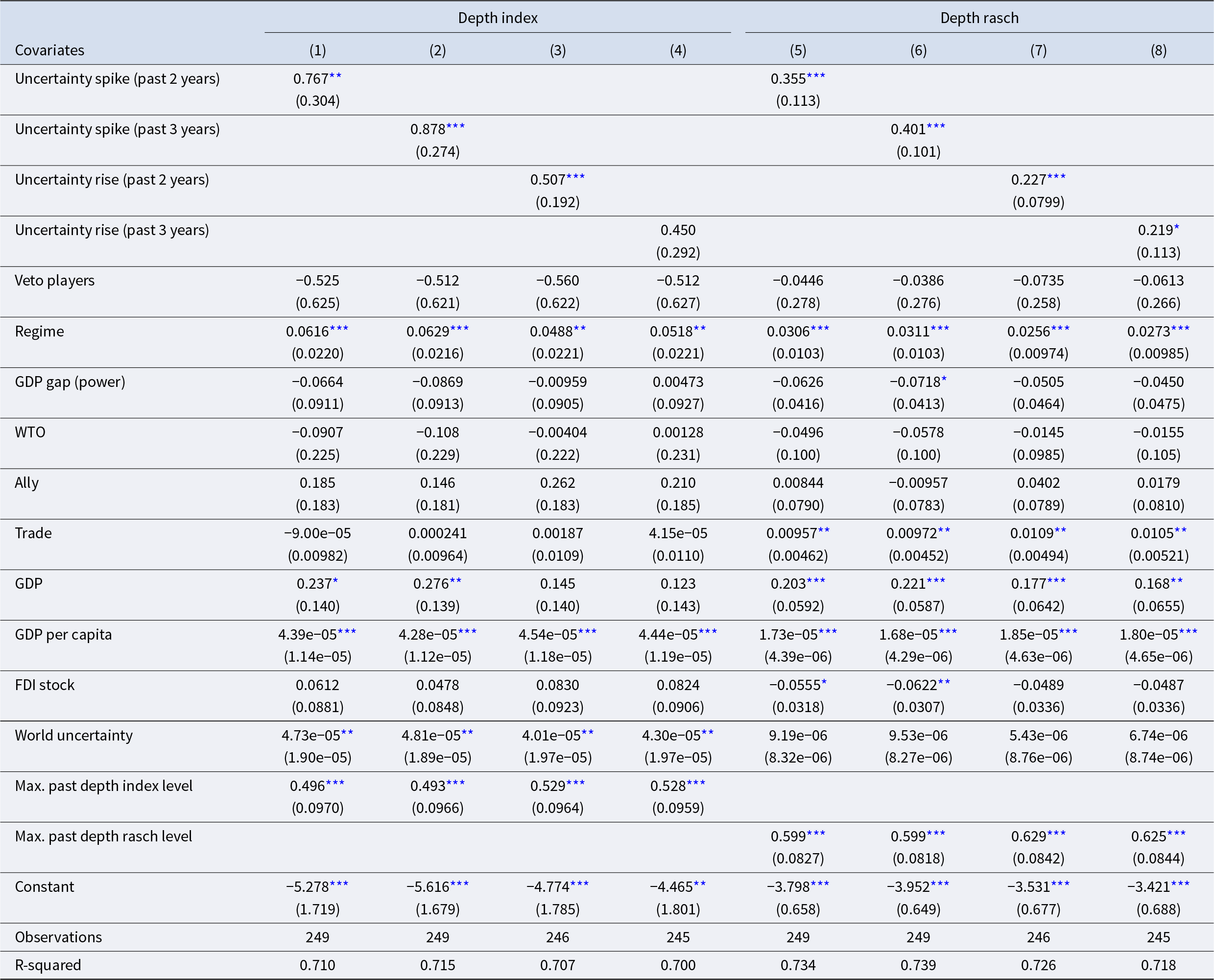Select the Covariates header label
The width and height of the screenshot is (1214, 980).
click(49, 50)
